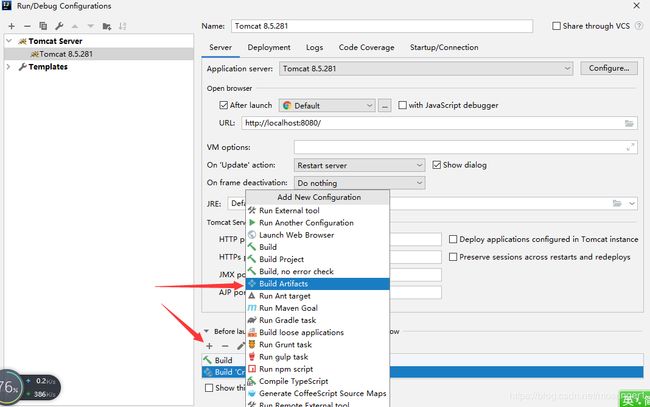
Task: Select the Build row in Before launch list
Action: click(x=422, y=360)
